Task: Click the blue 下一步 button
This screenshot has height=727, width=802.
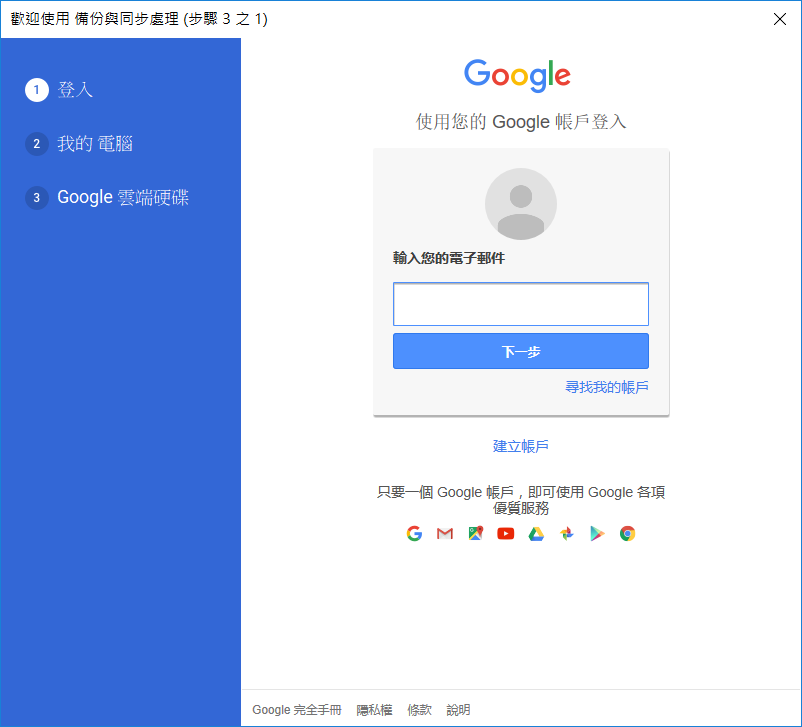Action: [521, 351]
